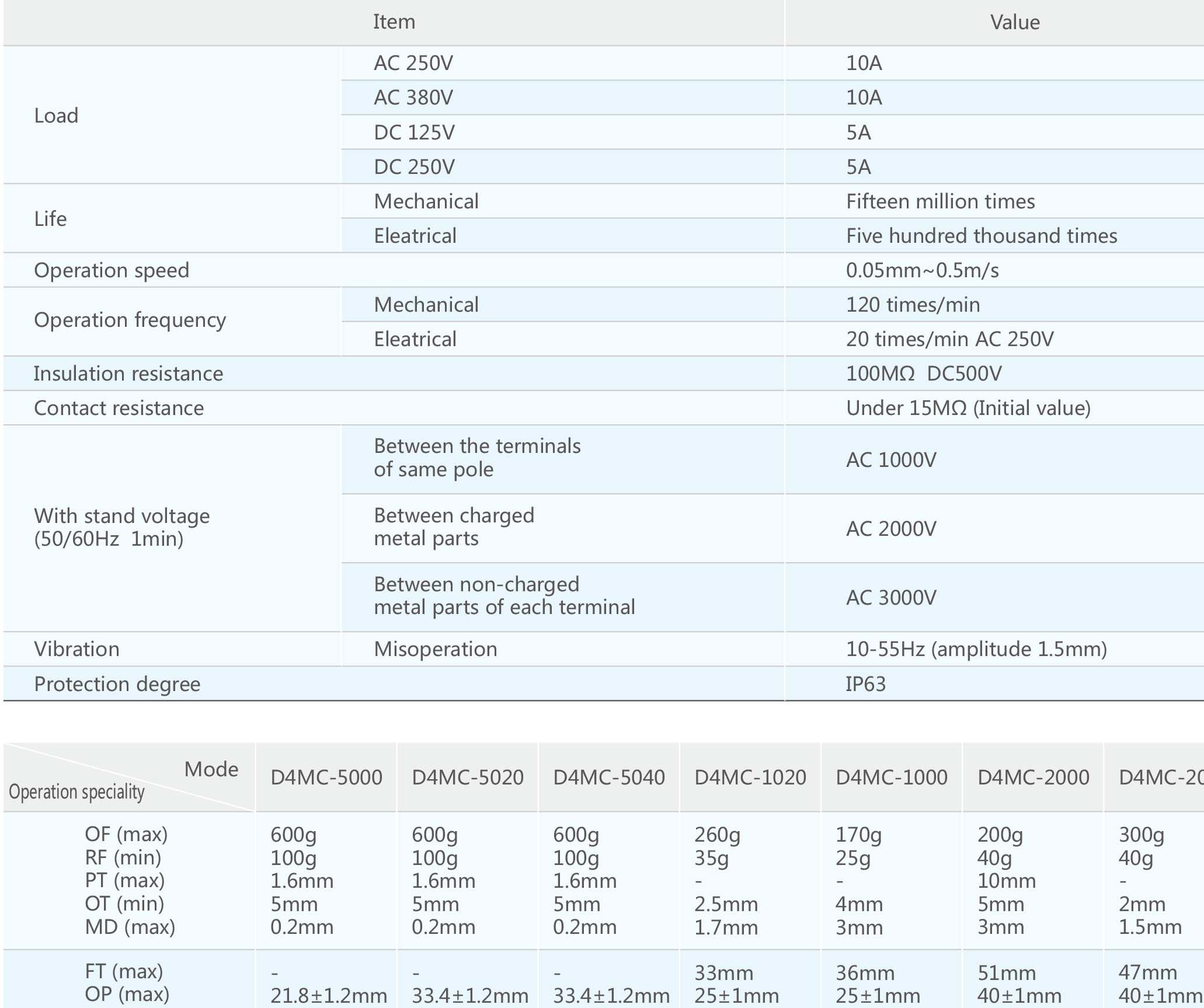Screen dimensions: 1204x1008
Task: Click the 'Operation speciality' header label
Action: click(76, 792)
